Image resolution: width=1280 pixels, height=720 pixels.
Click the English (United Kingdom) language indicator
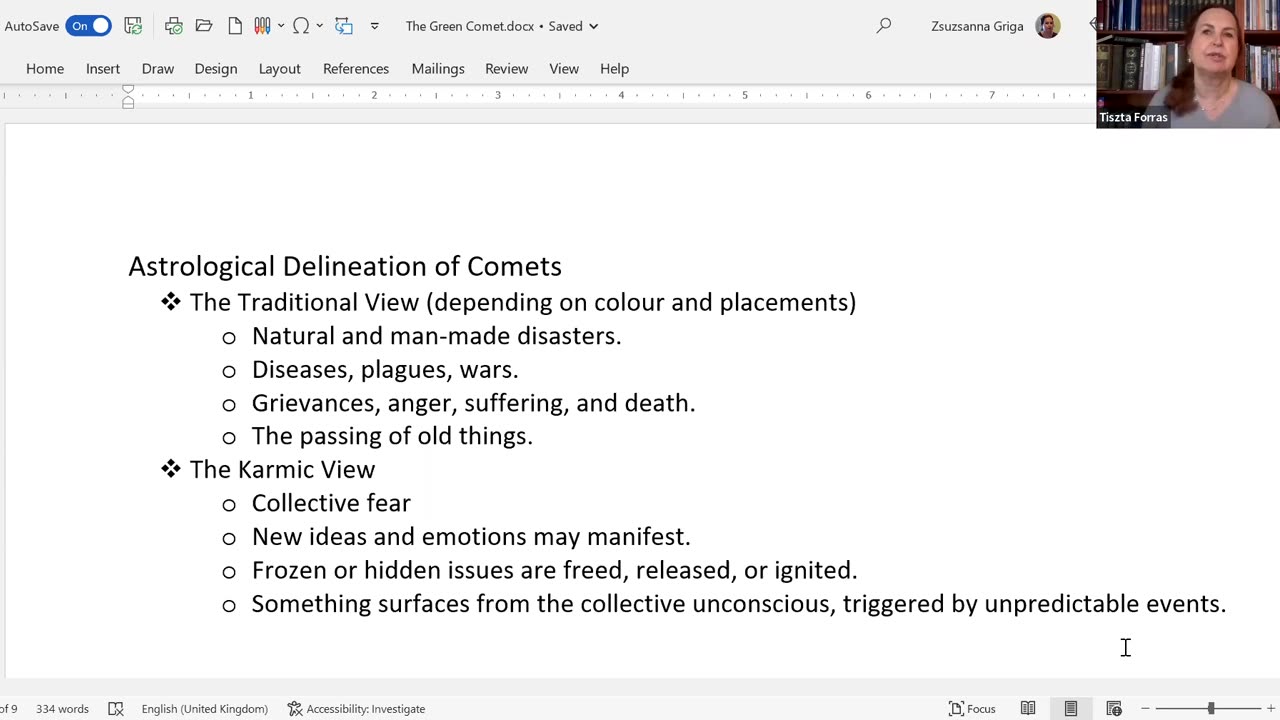(x=205, y=709)
